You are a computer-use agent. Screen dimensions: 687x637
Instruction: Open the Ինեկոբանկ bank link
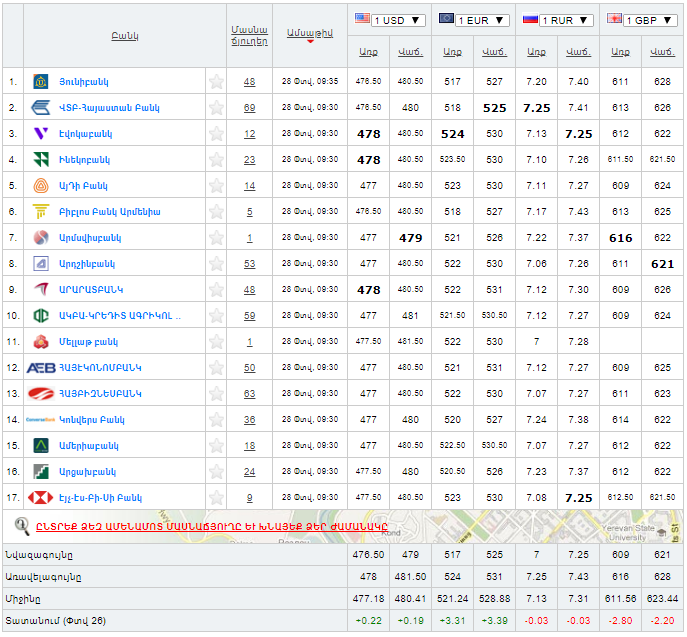(88, 159)
